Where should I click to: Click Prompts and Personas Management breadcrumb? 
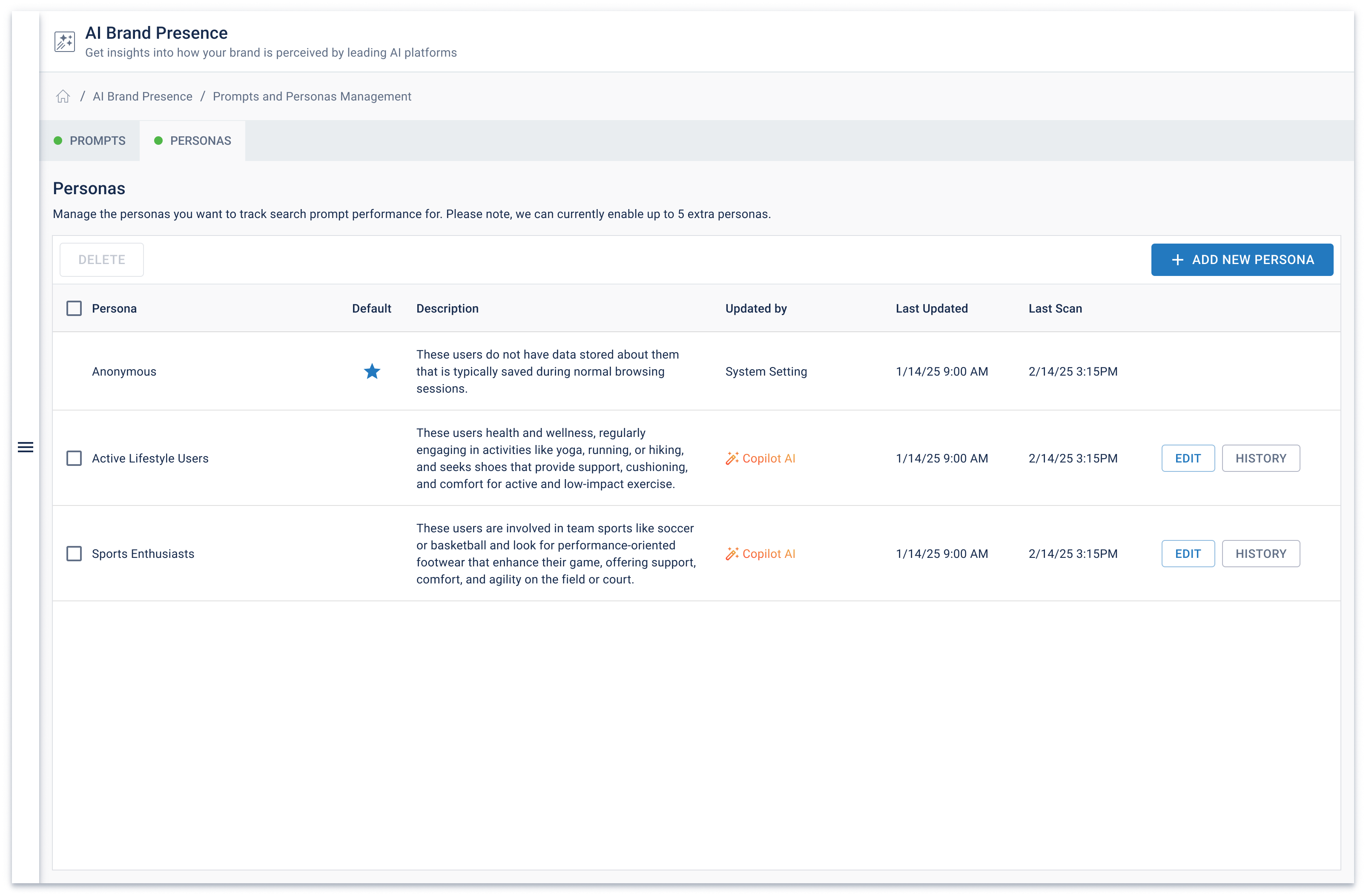click(312, 96)
